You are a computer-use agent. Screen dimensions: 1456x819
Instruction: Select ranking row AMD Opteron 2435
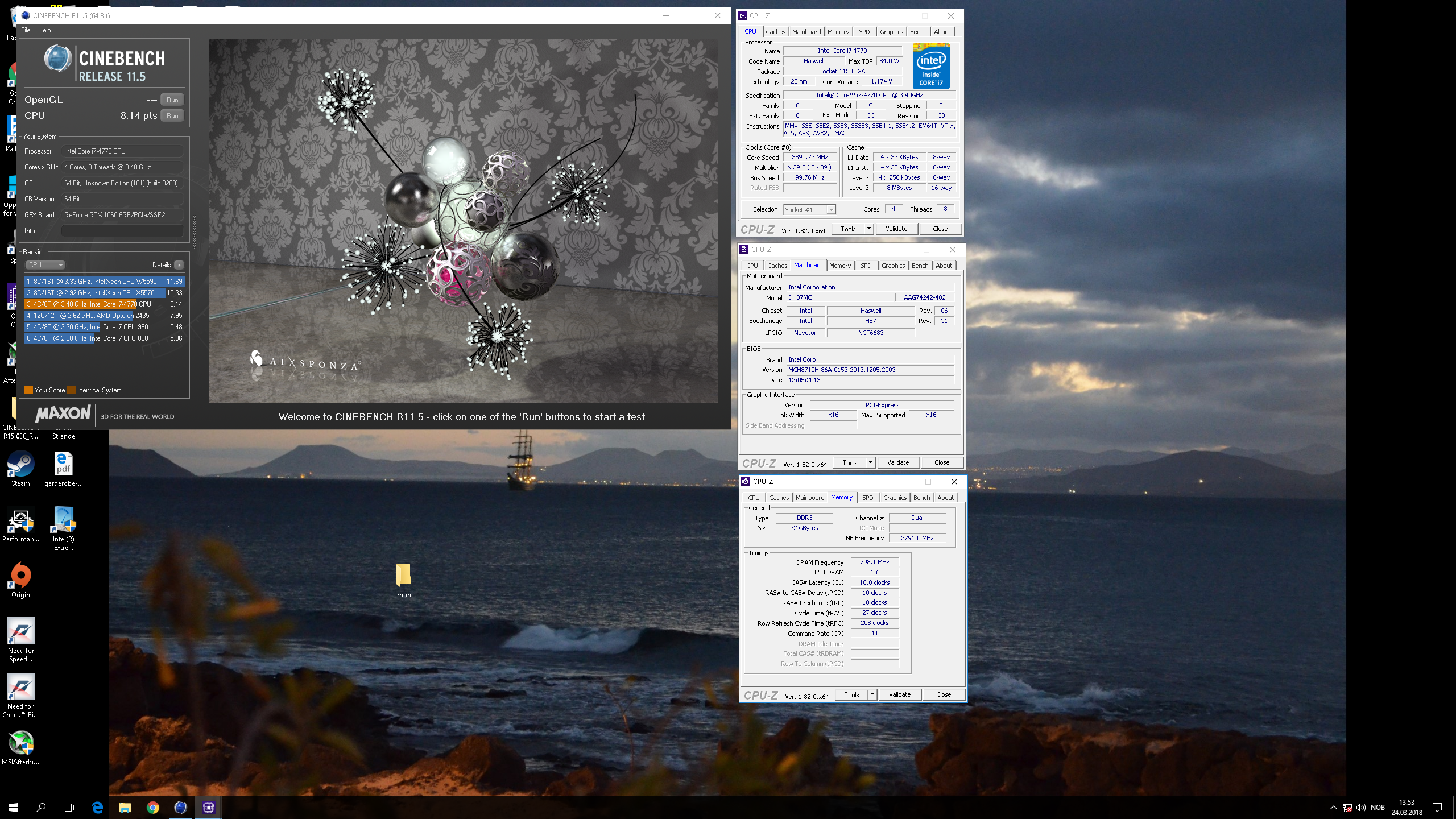point(104,316)
